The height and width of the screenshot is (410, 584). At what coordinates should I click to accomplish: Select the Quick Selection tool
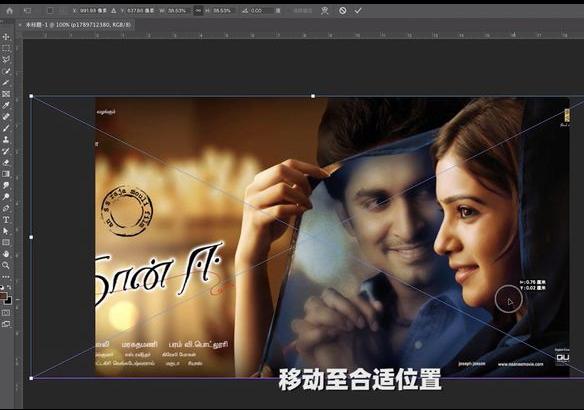pyautogui.click(x=6, y=71)
